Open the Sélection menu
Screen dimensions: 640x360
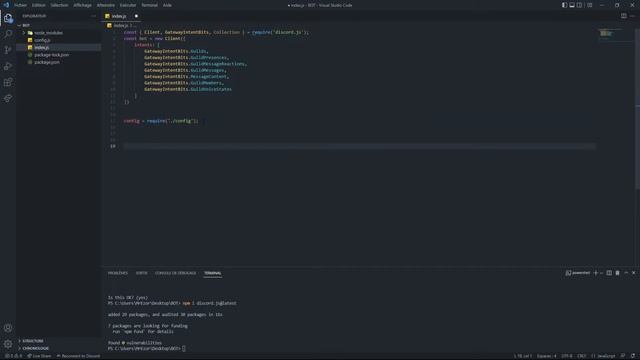coord(59,5)
